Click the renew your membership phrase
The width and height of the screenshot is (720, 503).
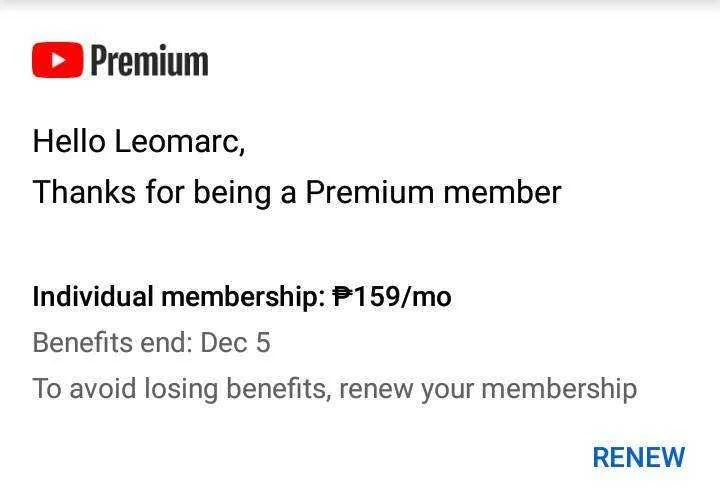pos(488,389)
